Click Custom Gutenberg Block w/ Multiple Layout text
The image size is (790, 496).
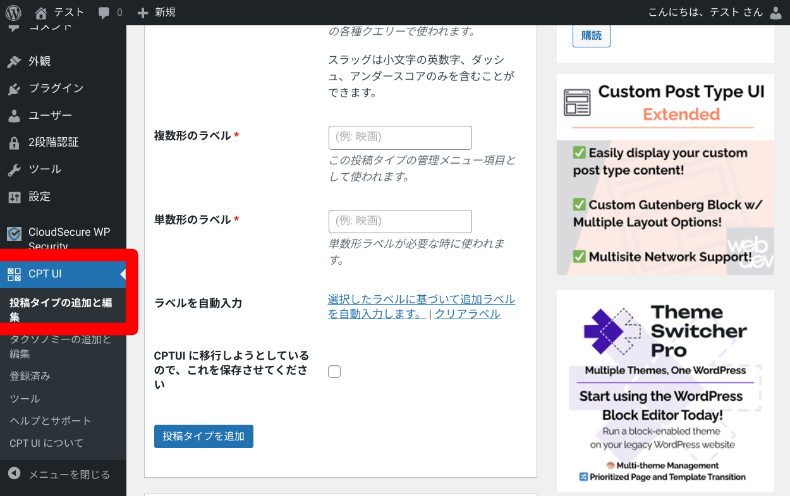point(668,214)
